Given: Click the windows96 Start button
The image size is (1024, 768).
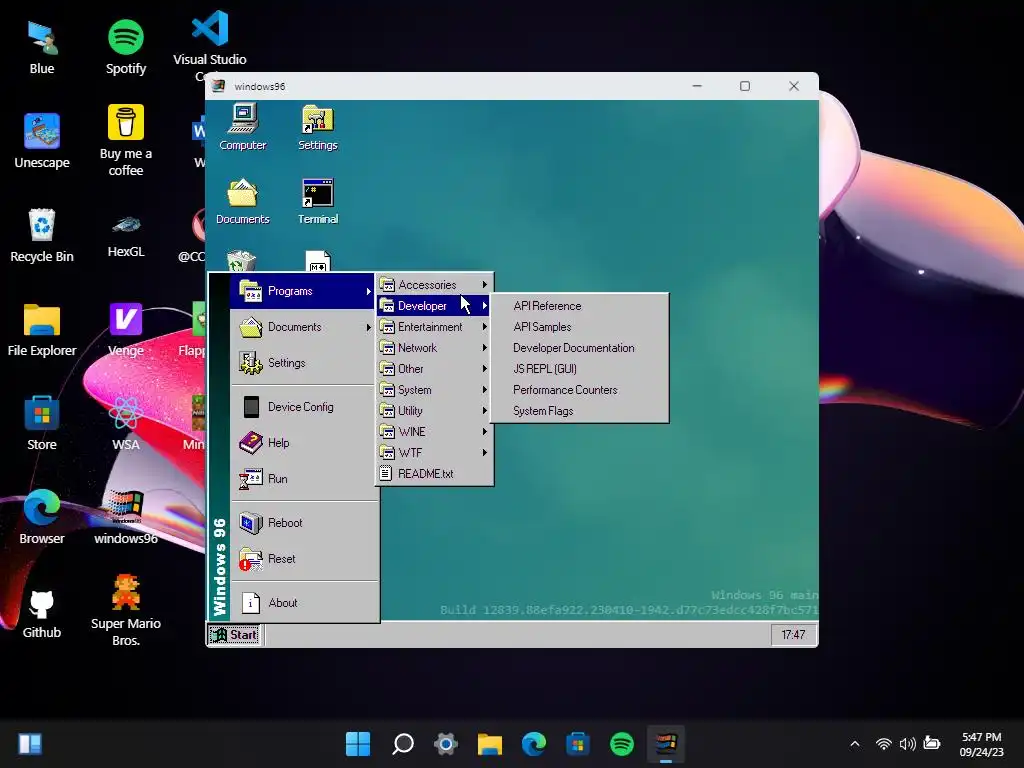Looking at the screenshot, I should click(x=234, y=634).
